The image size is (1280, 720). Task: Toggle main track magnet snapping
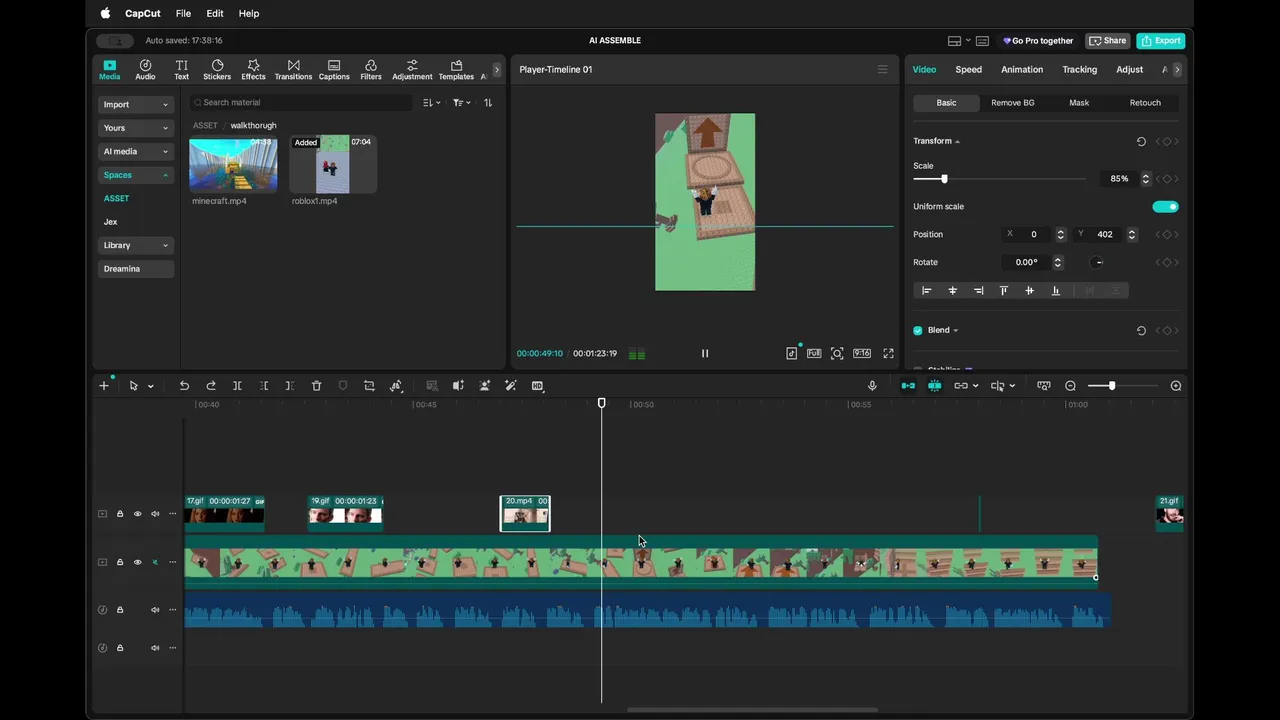(908, 386)
